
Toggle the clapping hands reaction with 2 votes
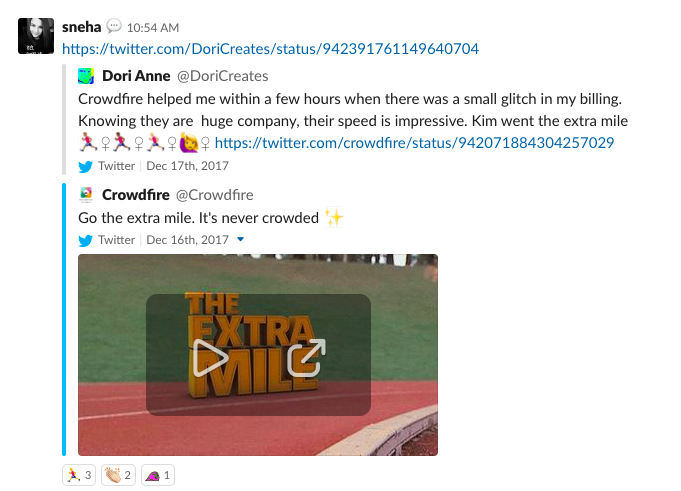point(118,475)
